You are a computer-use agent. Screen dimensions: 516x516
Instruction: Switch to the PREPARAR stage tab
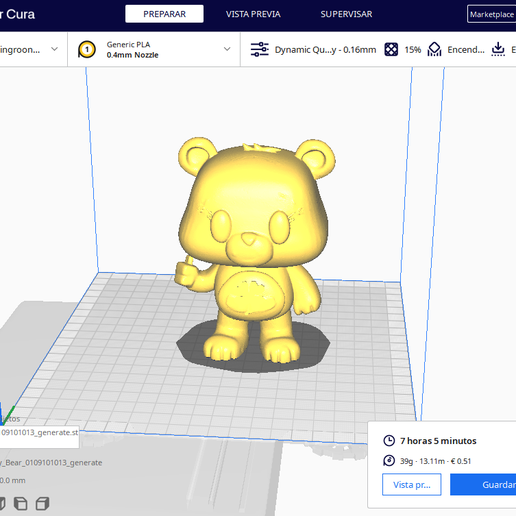pos(164,14)
